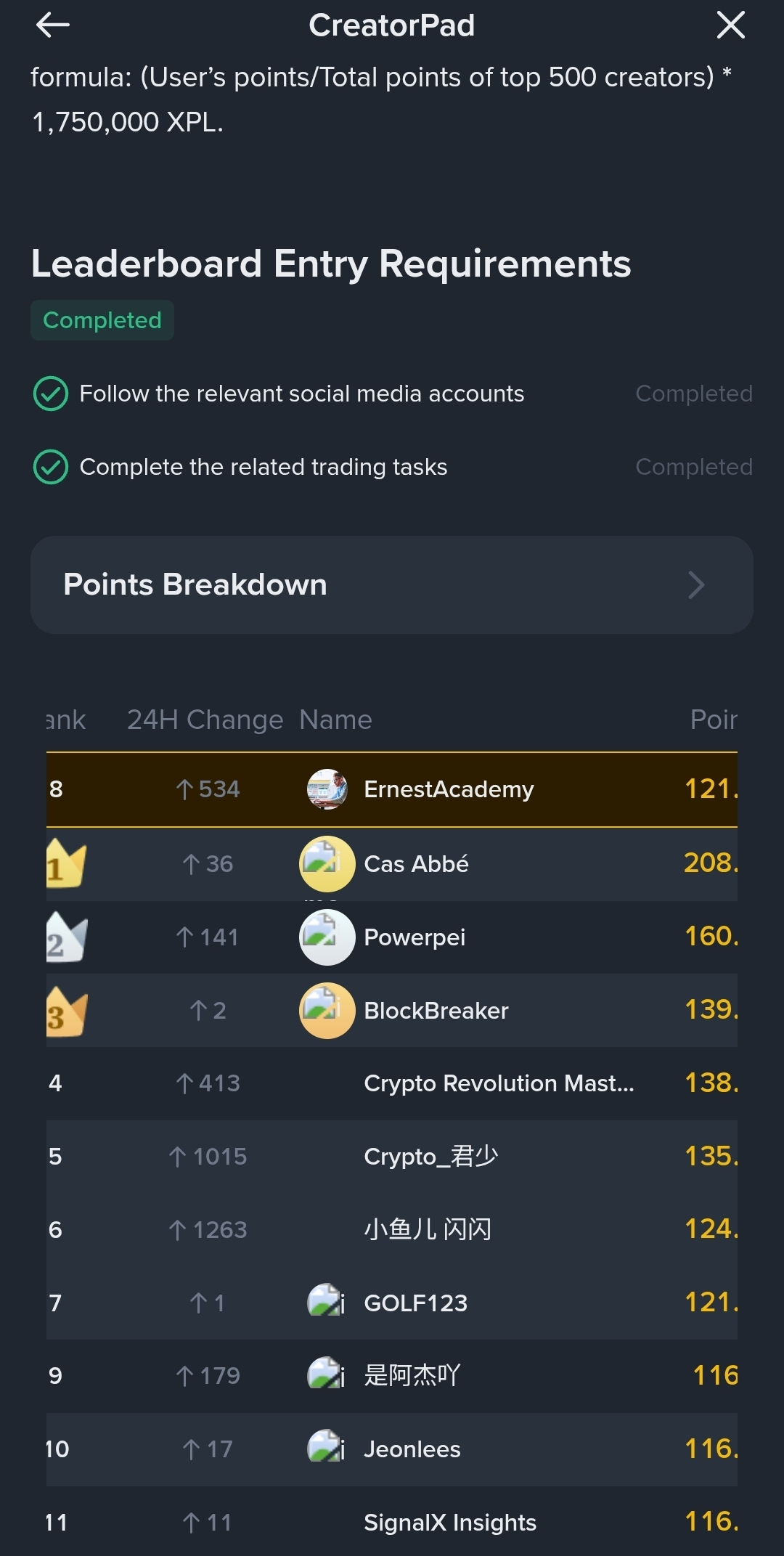Tap the Name column header

pyautogui.click(x=335, y=720)
